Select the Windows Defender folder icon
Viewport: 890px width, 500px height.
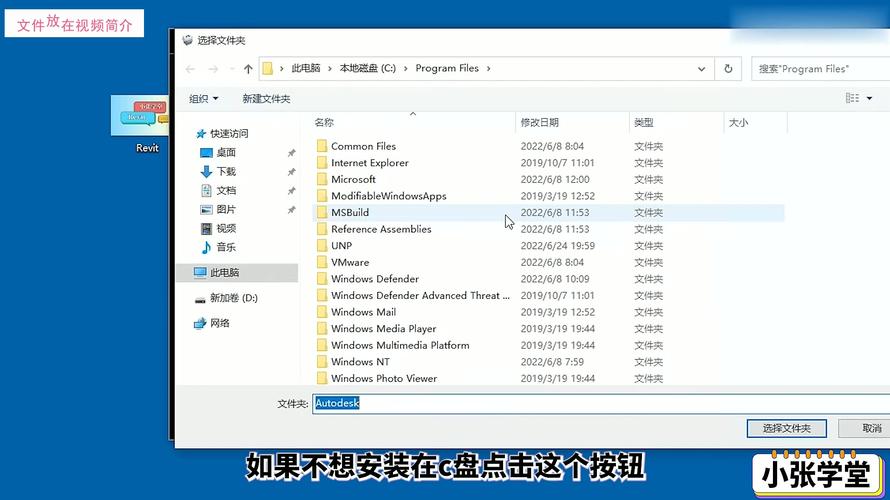coord(322,279)
